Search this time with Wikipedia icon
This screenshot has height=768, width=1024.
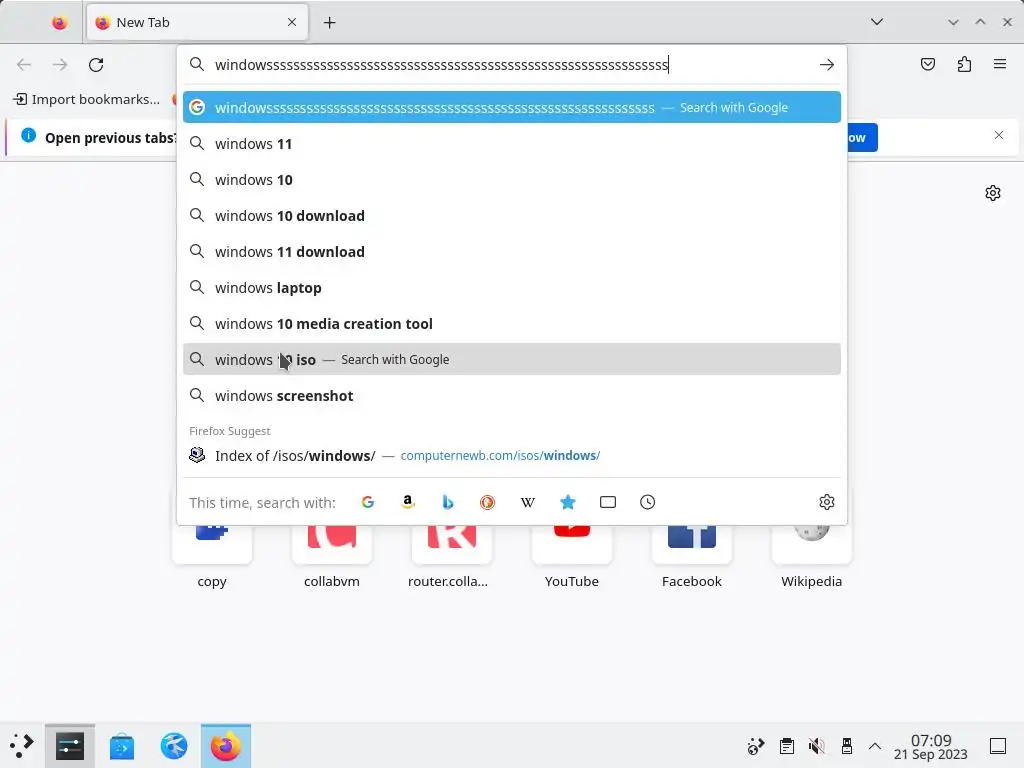(x=528, y=502)
